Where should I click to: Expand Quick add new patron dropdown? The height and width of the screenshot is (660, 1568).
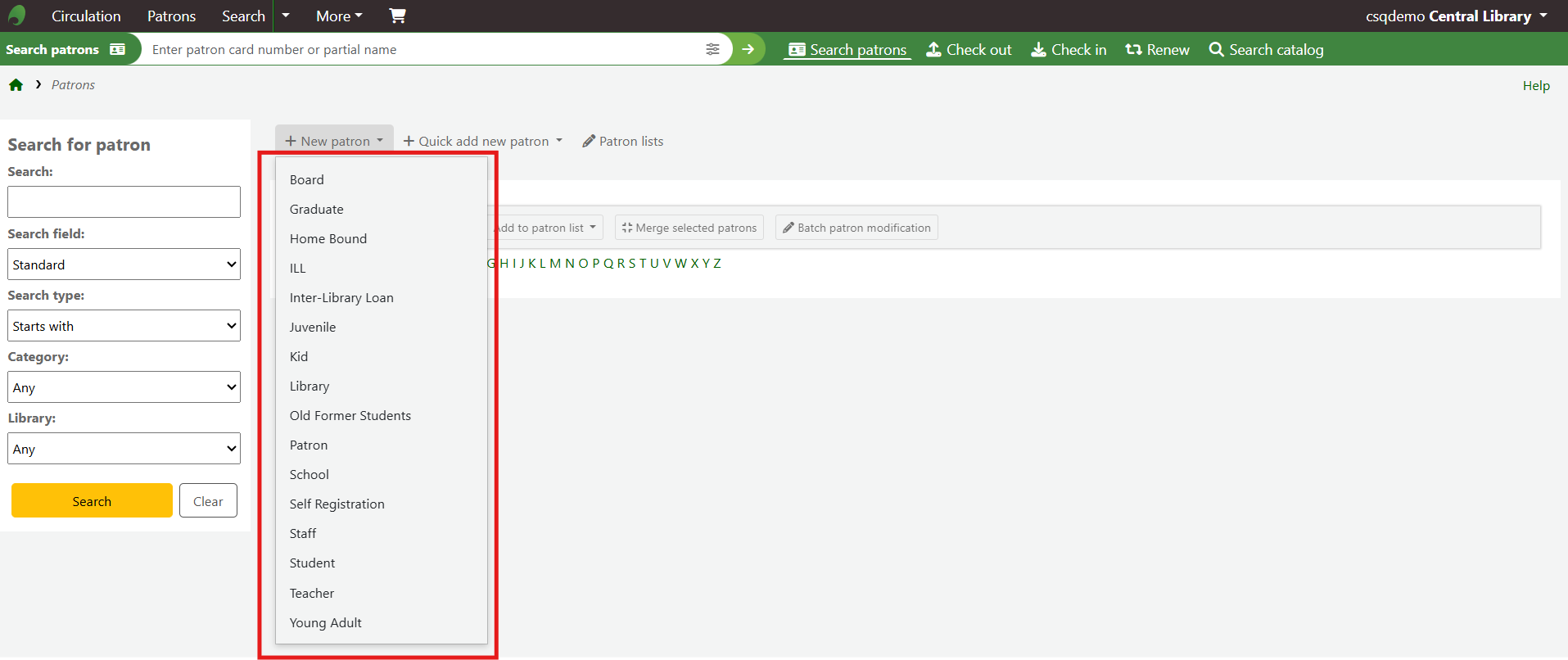pyautogui.click(x=483, y=141)
